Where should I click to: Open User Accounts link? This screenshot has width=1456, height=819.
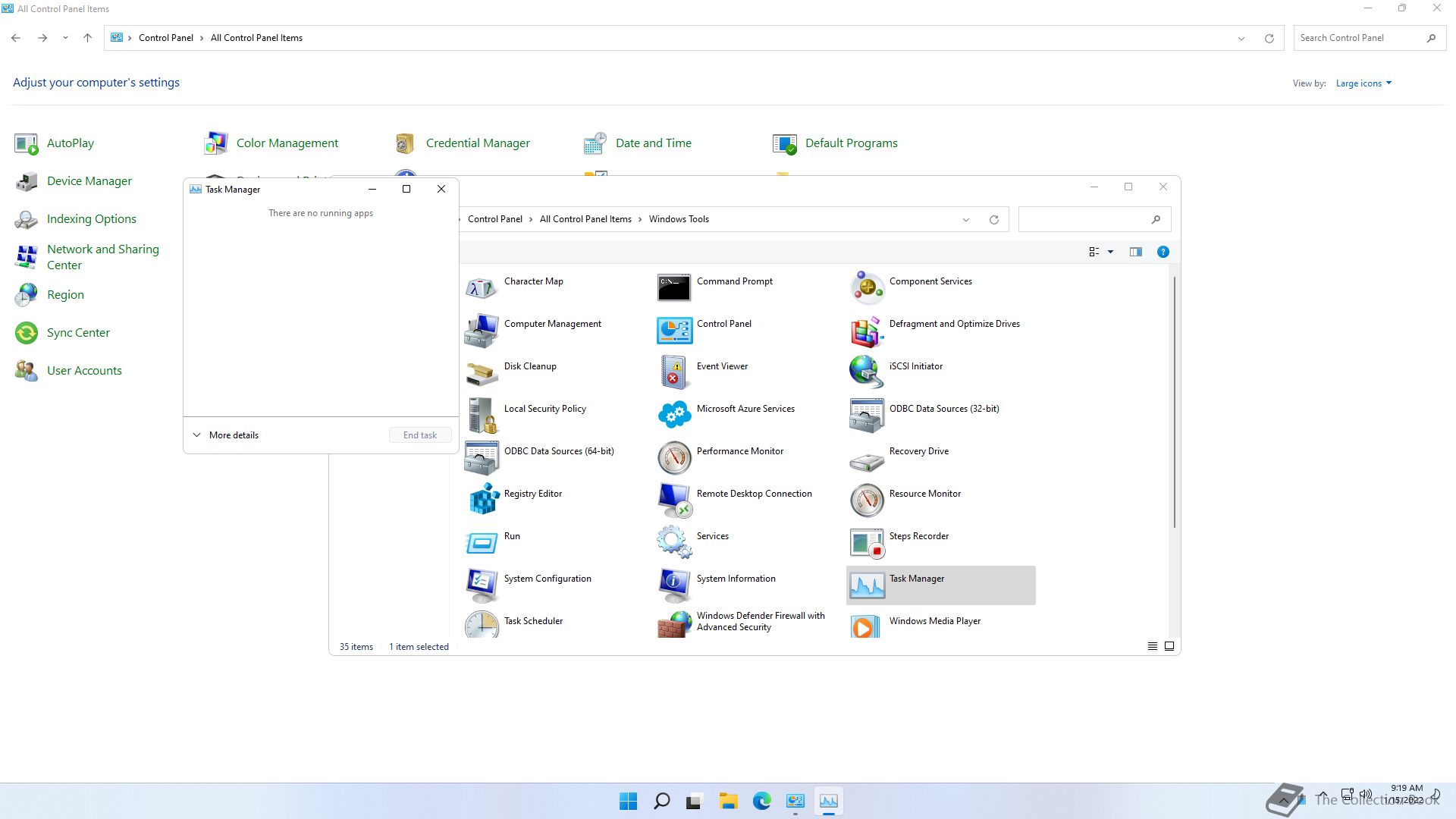pos(84,371)
